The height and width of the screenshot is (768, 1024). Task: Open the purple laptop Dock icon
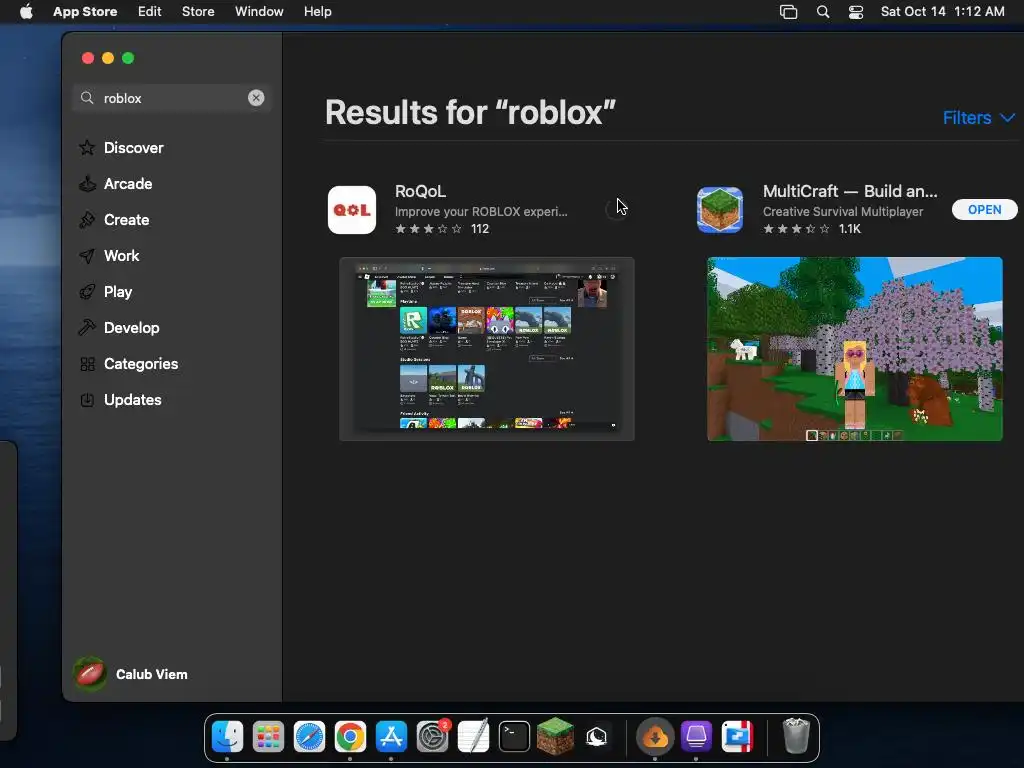[x=696, y=737]
